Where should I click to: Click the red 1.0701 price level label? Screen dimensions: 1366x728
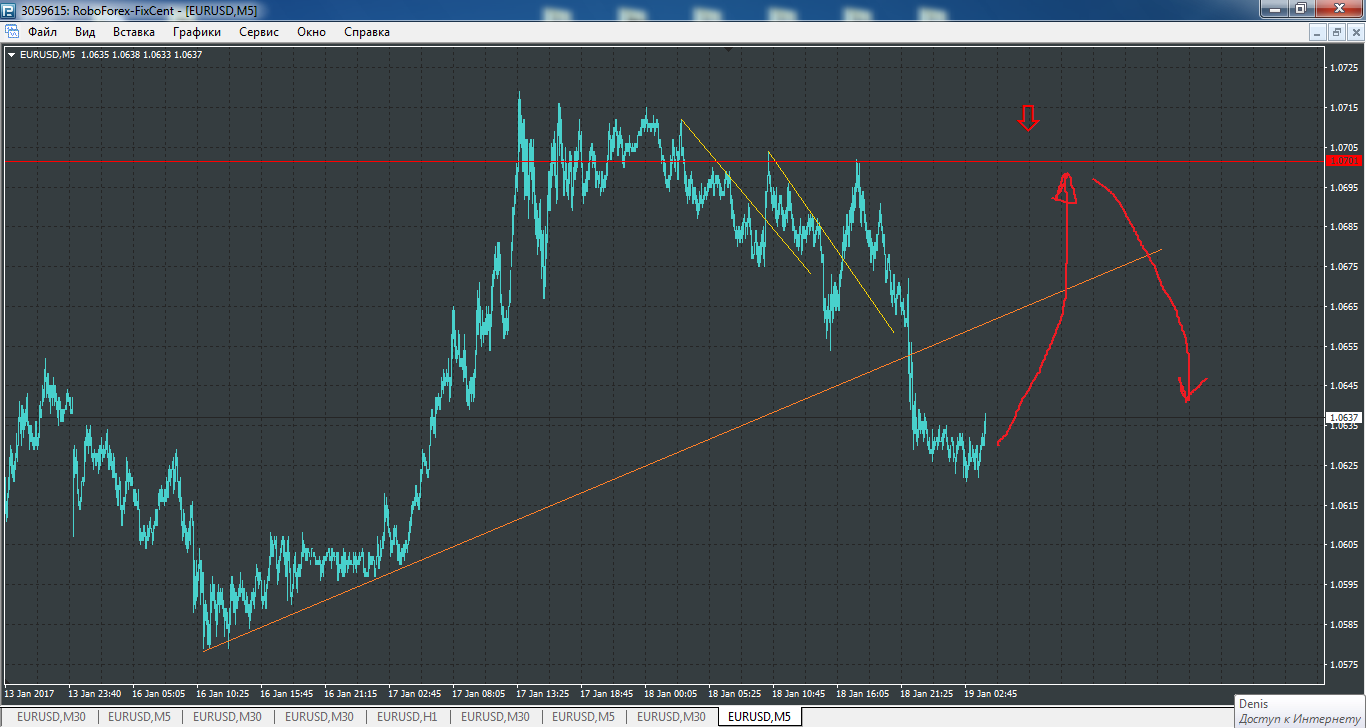1342,160
